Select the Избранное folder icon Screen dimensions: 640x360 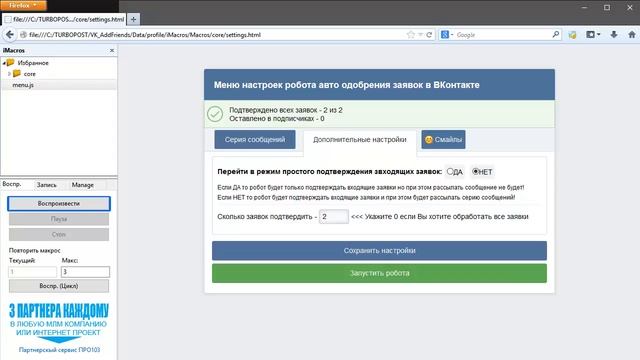pos(11,62)
